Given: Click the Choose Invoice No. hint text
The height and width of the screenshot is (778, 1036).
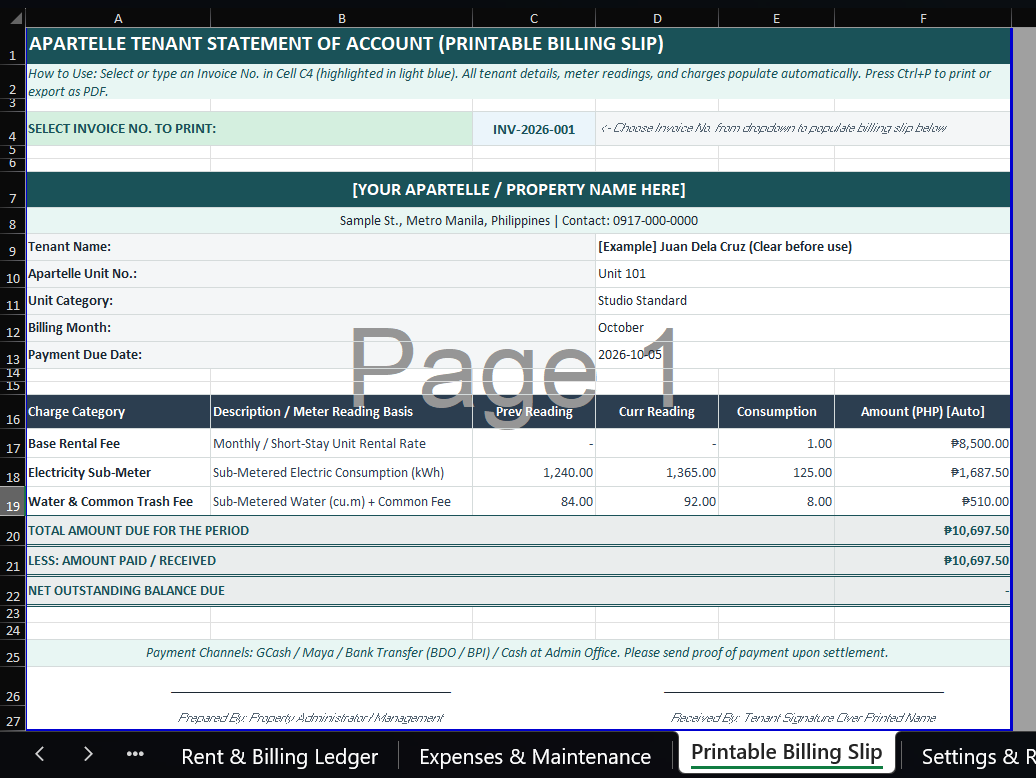Looking at the screenshot, I should [x=773, y=128].
